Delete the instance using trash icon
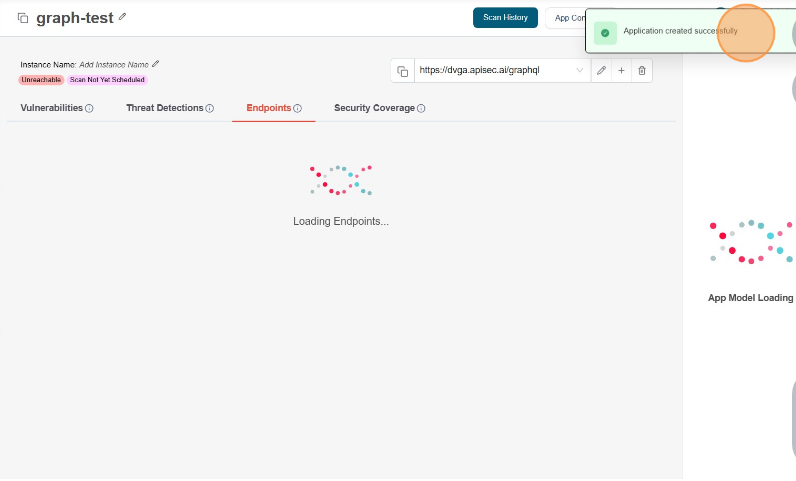The image size is (796, 481). [641, 71]
